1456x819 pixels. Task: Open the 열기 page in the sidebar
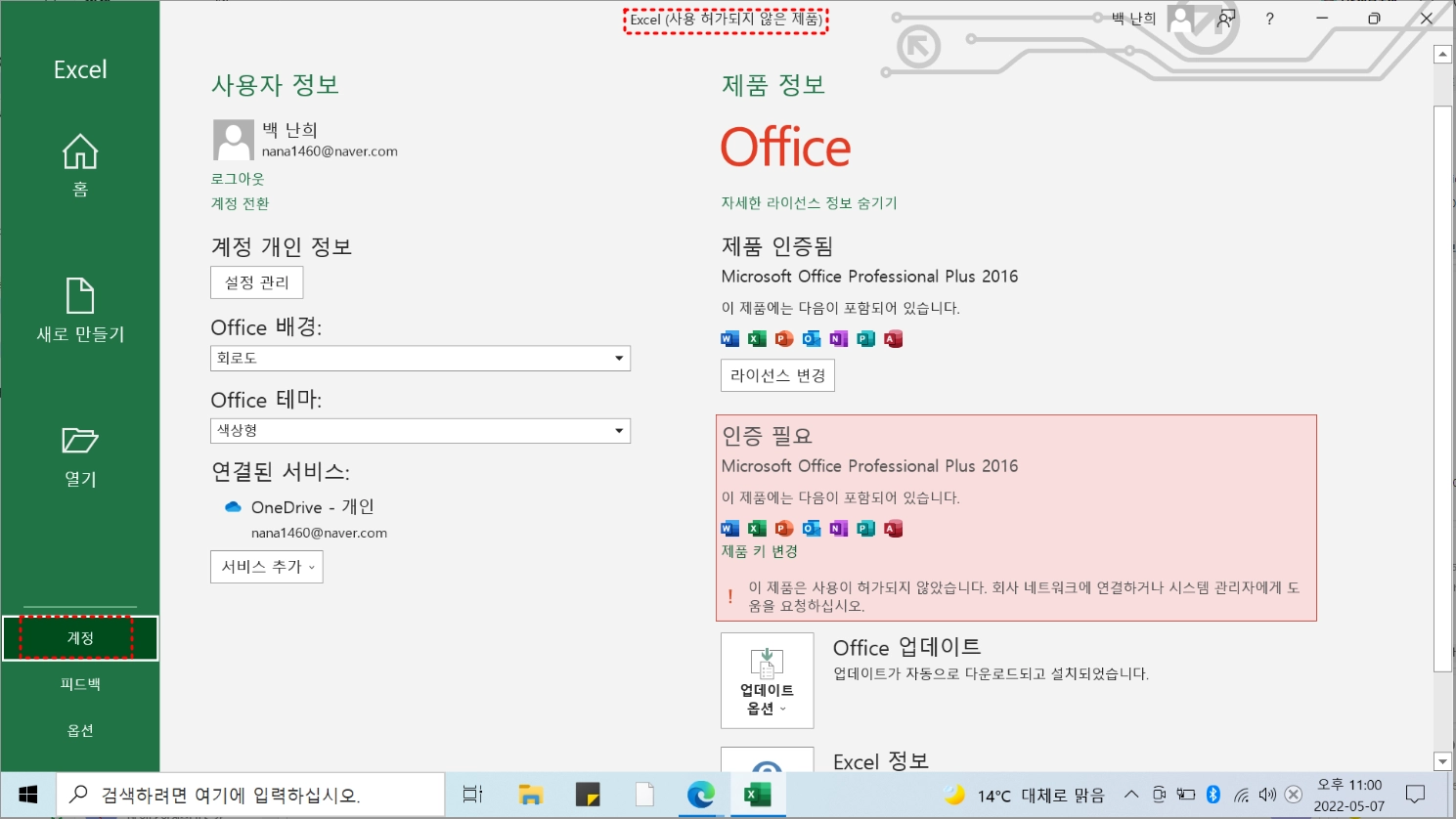(80, 456)
